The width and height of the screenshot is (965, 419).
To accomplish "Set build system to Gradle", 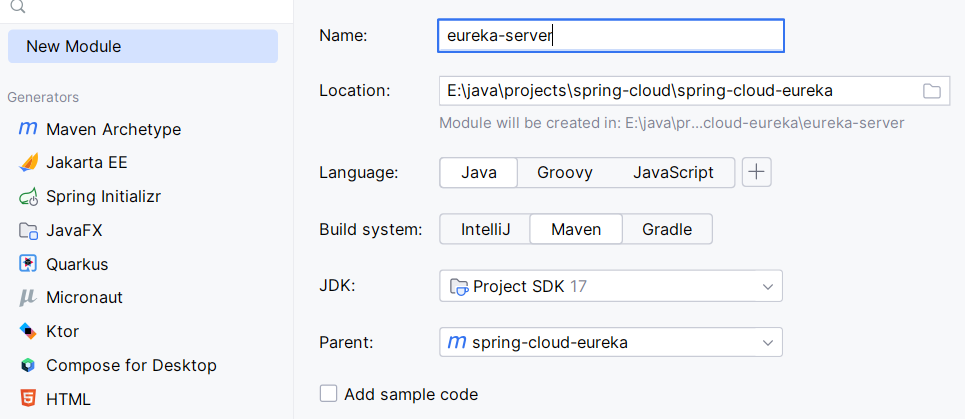I will [666, 229].
